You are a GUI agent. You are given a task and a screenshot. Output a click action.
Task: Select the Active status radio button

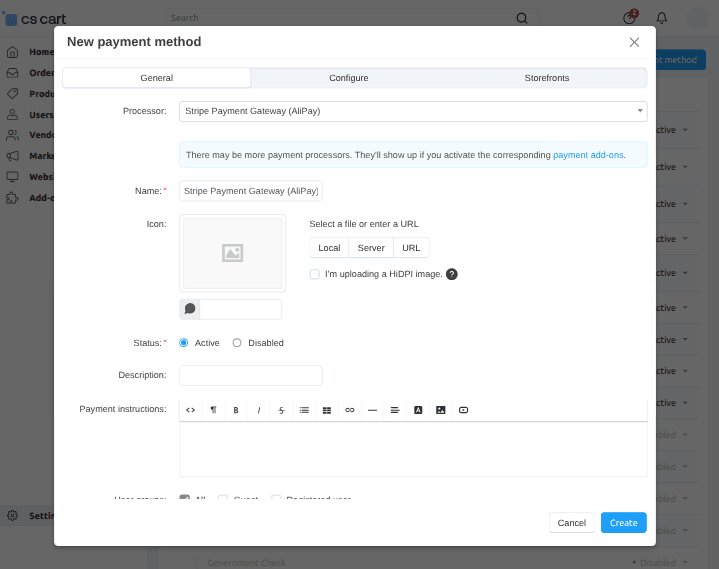point(184,343)
